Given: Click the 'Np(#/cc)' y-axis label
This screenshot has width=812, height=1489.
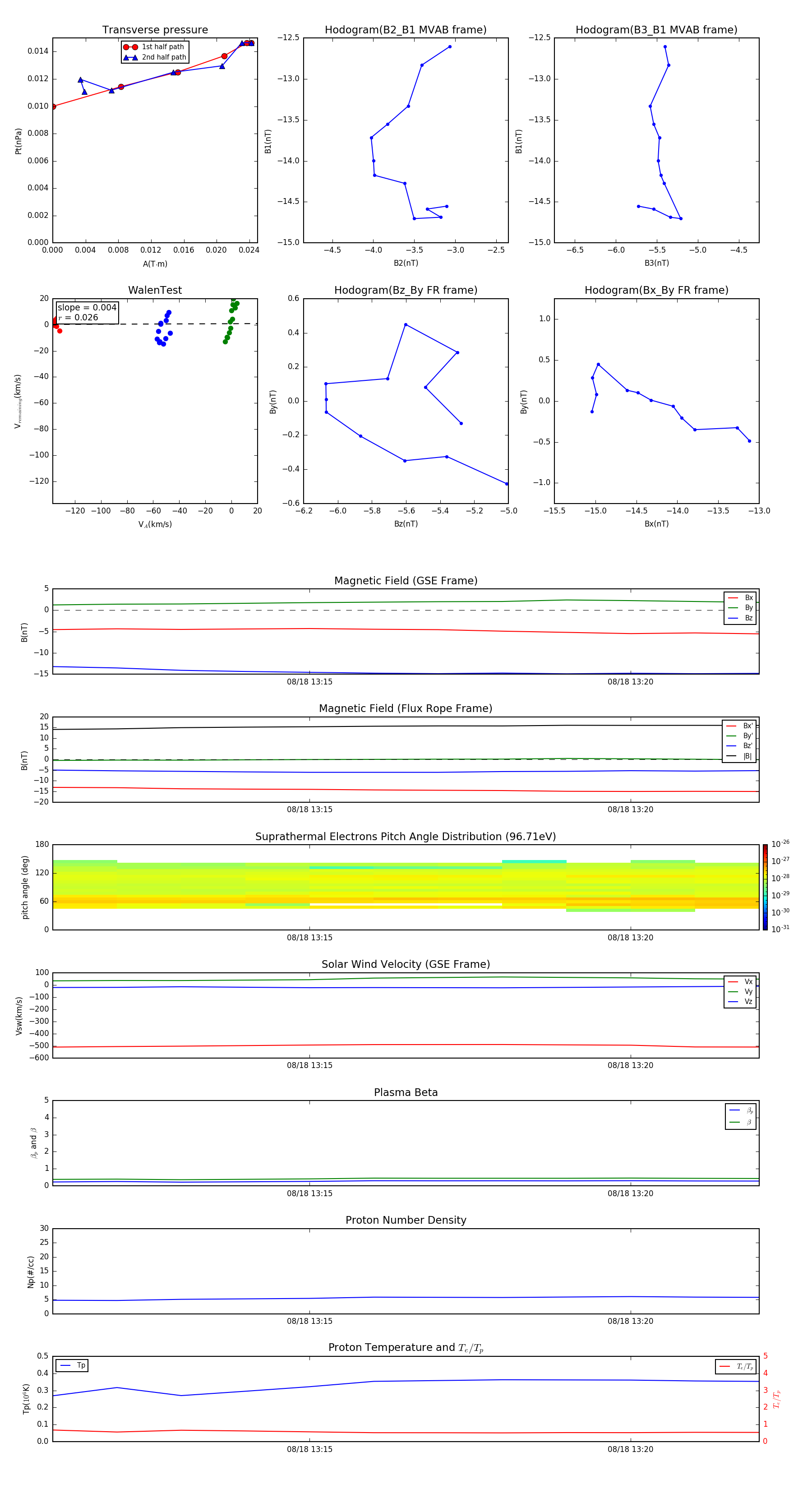Looking at the screenshot, I should (31, 1272).
